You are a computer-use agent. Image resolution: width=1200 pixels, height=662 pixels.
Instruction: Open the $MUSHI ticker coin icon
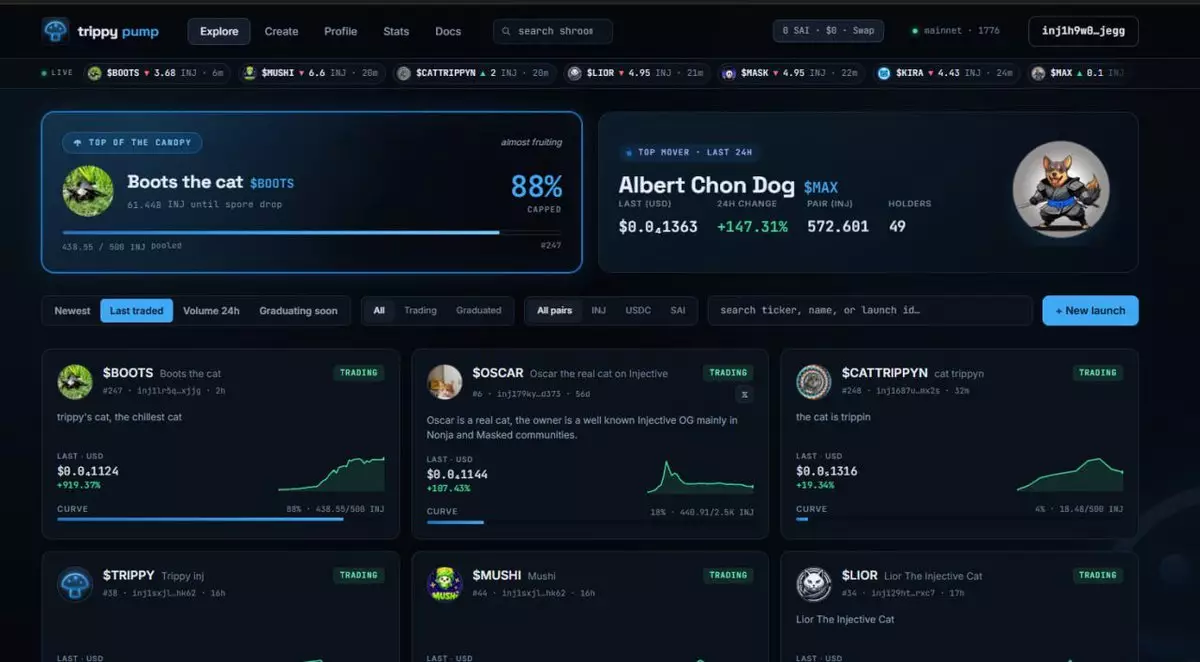click(249, 73)
